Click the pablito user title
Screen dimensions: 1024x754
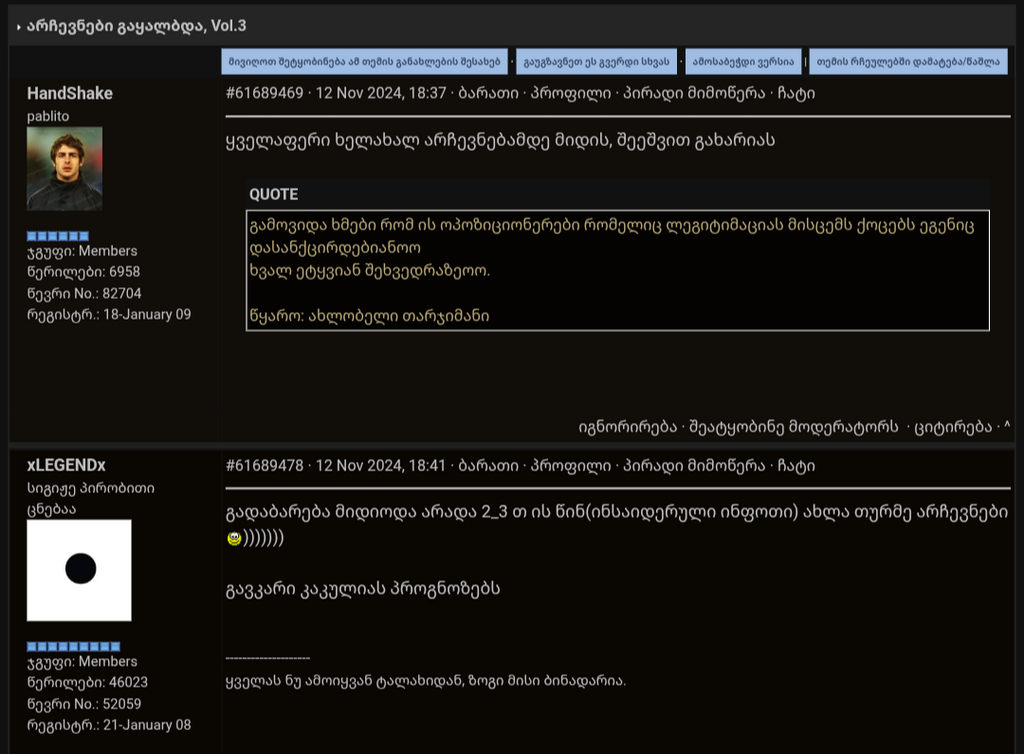48,116
